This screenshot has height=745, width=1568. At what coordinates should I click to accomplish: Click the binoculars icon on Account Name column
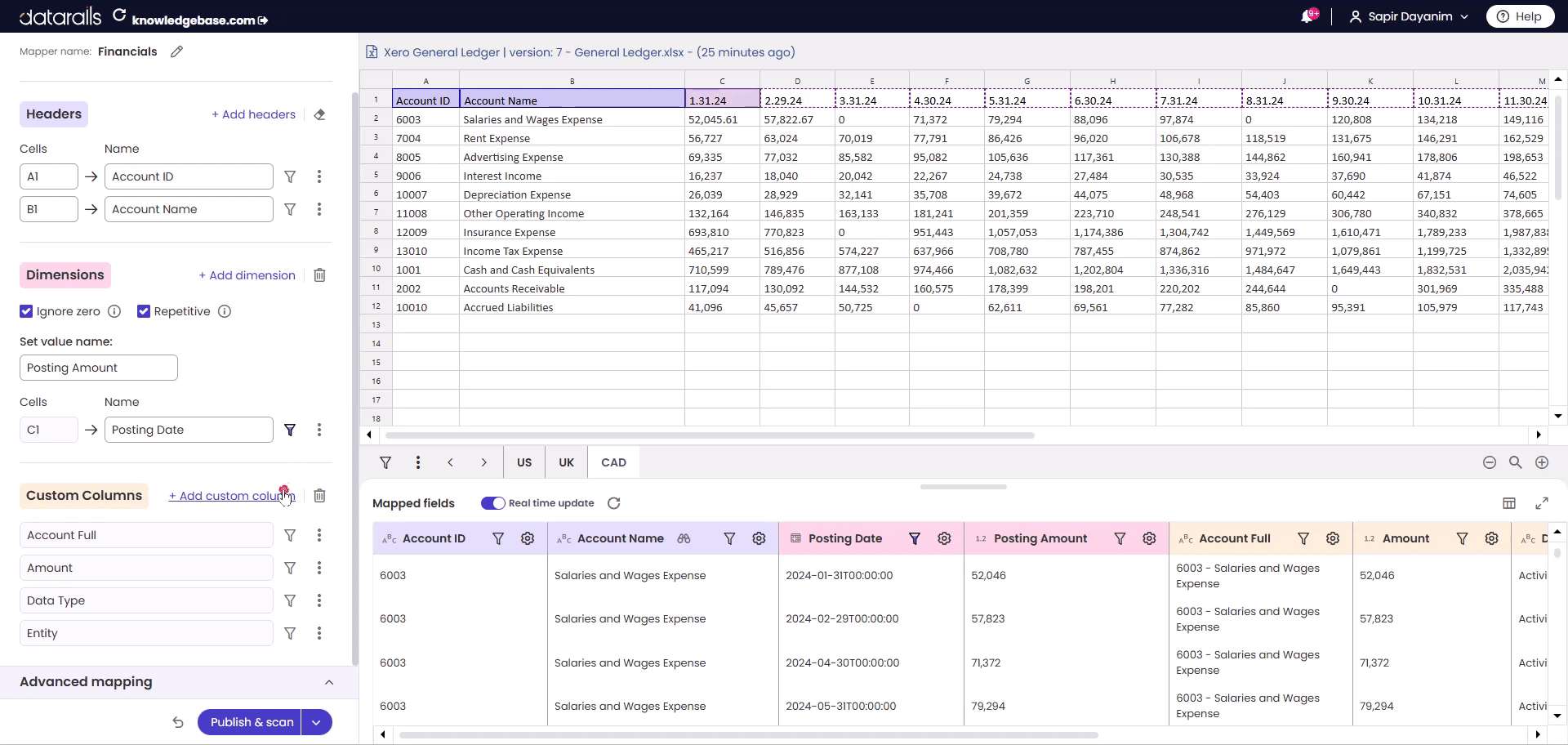(683, 539)
